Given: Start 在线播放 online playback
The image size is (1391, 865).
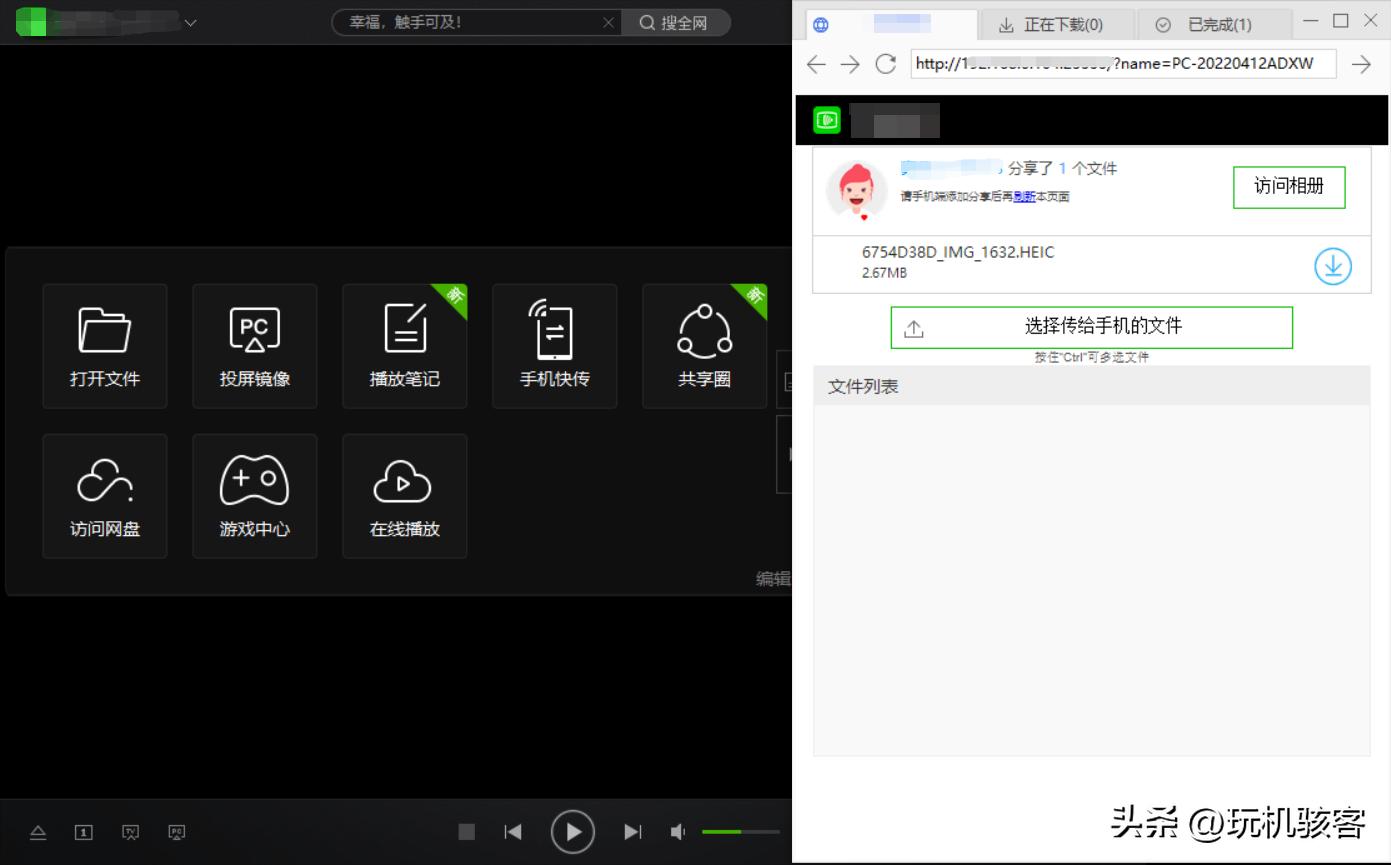Looking at the screenshot, I should tap(404, 496).
